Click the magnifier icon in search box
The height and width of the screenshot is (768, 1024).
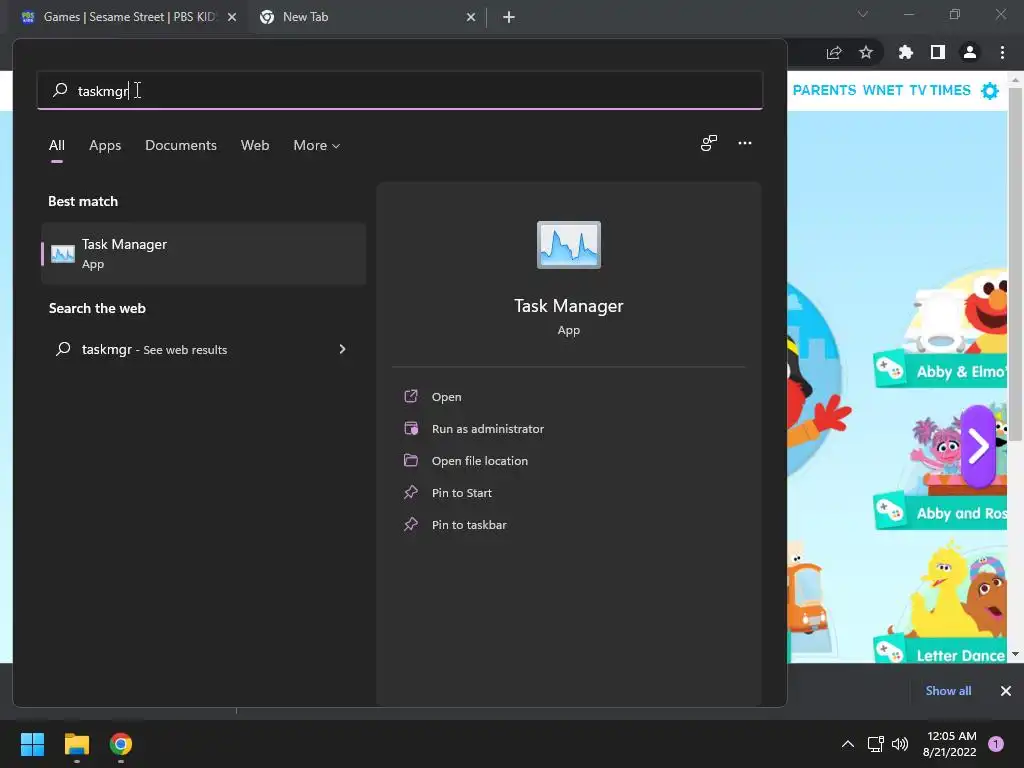coord(60,89)
